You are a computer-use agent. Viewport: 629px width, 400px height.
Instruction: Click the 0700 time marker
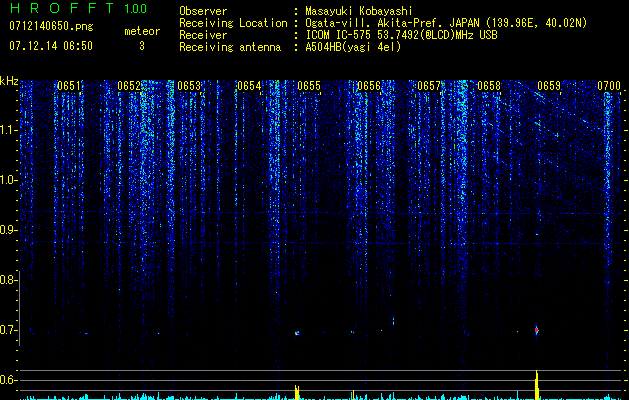point(609,86)
